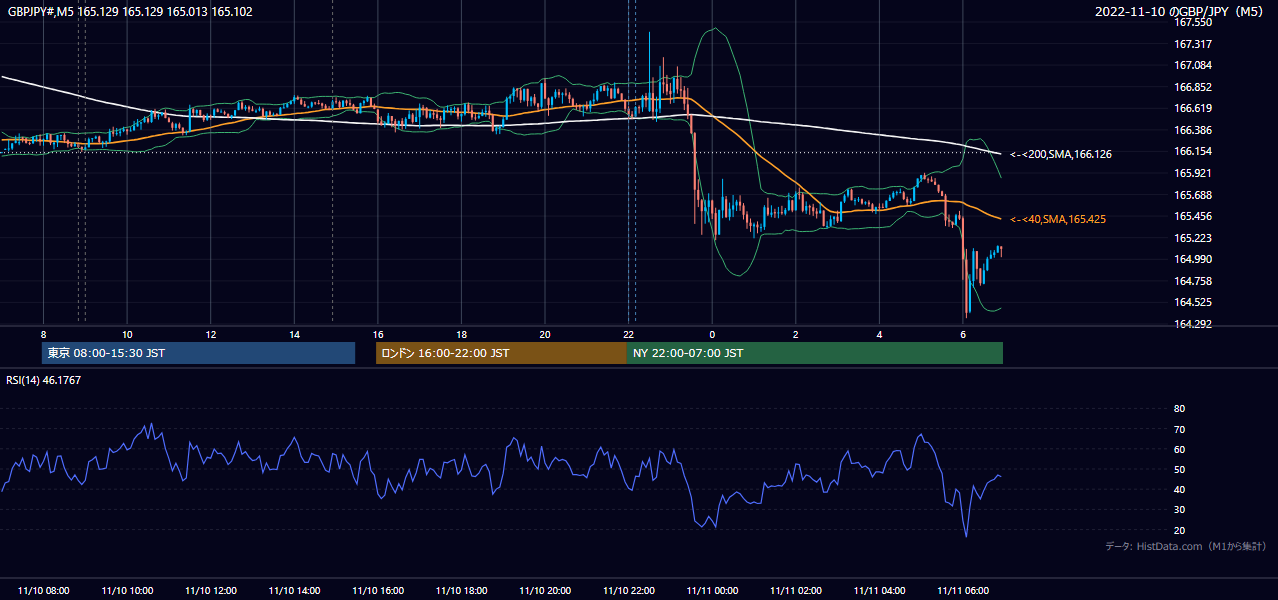Click the bottom date label 11/10 12:00

click(x=211, y=591)
